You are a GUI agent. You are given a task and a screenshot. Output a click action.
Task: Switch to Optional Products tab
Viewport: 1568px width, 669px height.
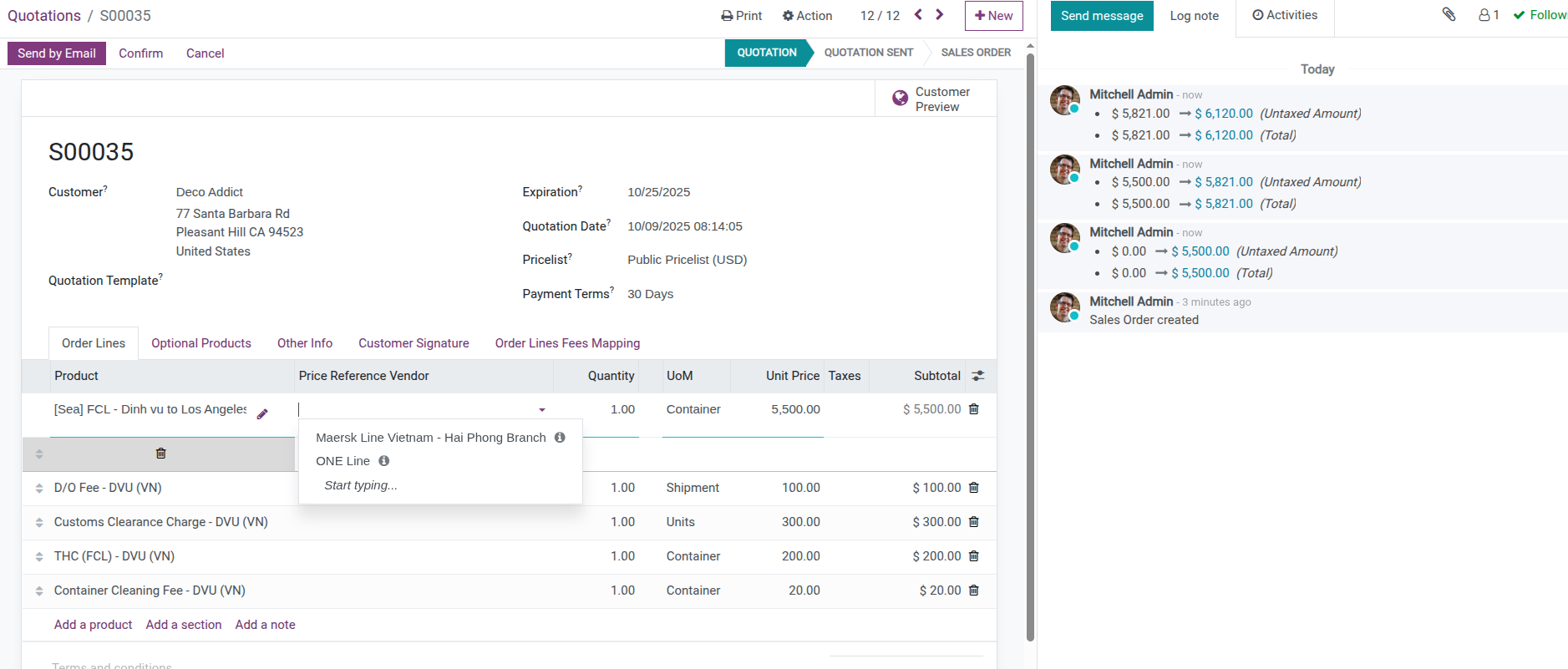point(201,343)
